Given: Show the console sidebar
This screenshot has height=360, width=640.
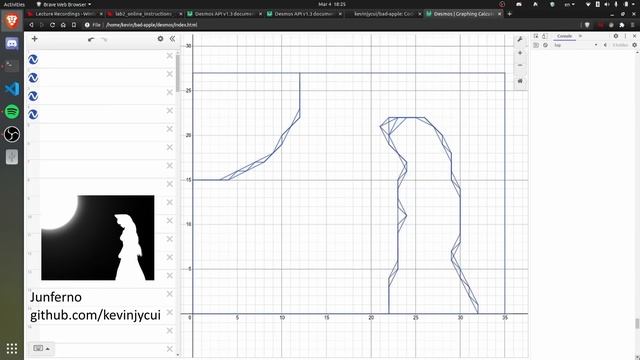Looking at the screenshot, I should (x=536, y=45).
